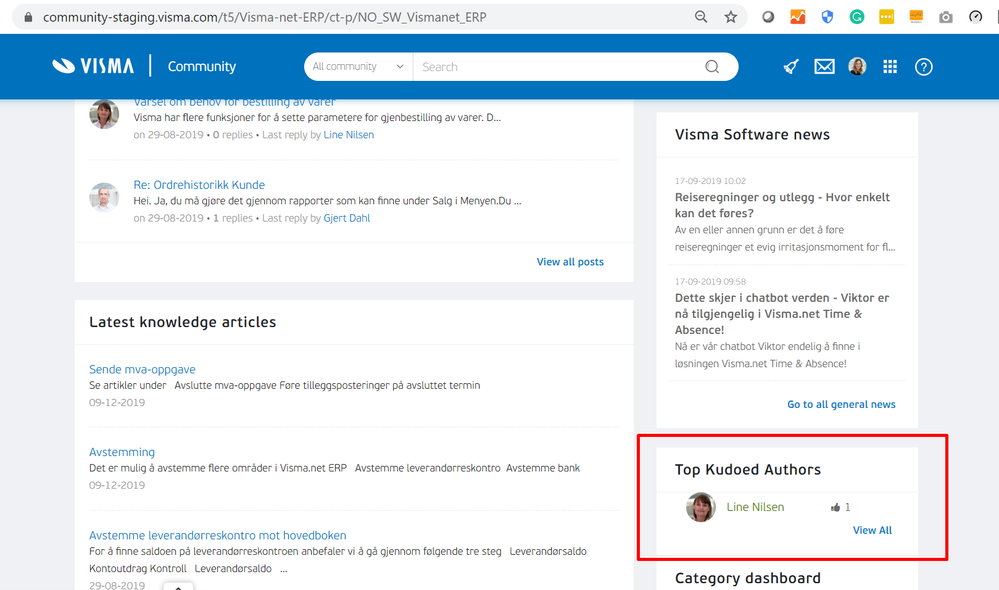
Task: Open the green Grammarly extension icon
Action: tap(857, 17)
